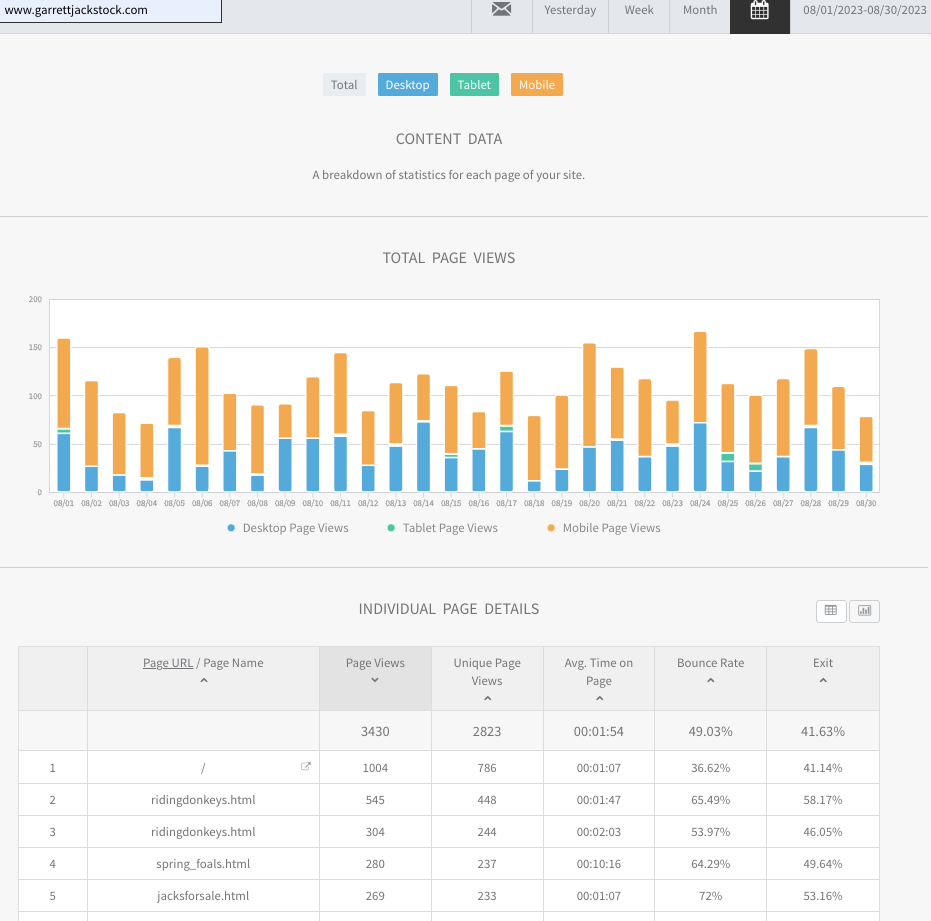Sort by Bounce Rate column arrow
This screenshot has width=931, height=921.
coord(710,680)
